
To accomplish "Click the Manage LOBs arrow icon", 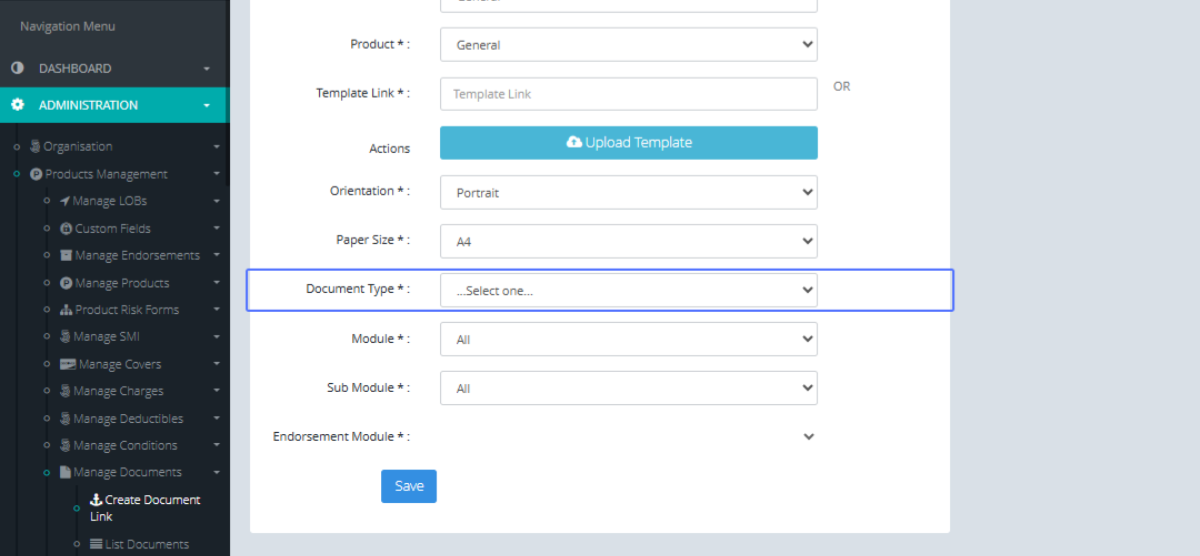I will tap(64, 201).
